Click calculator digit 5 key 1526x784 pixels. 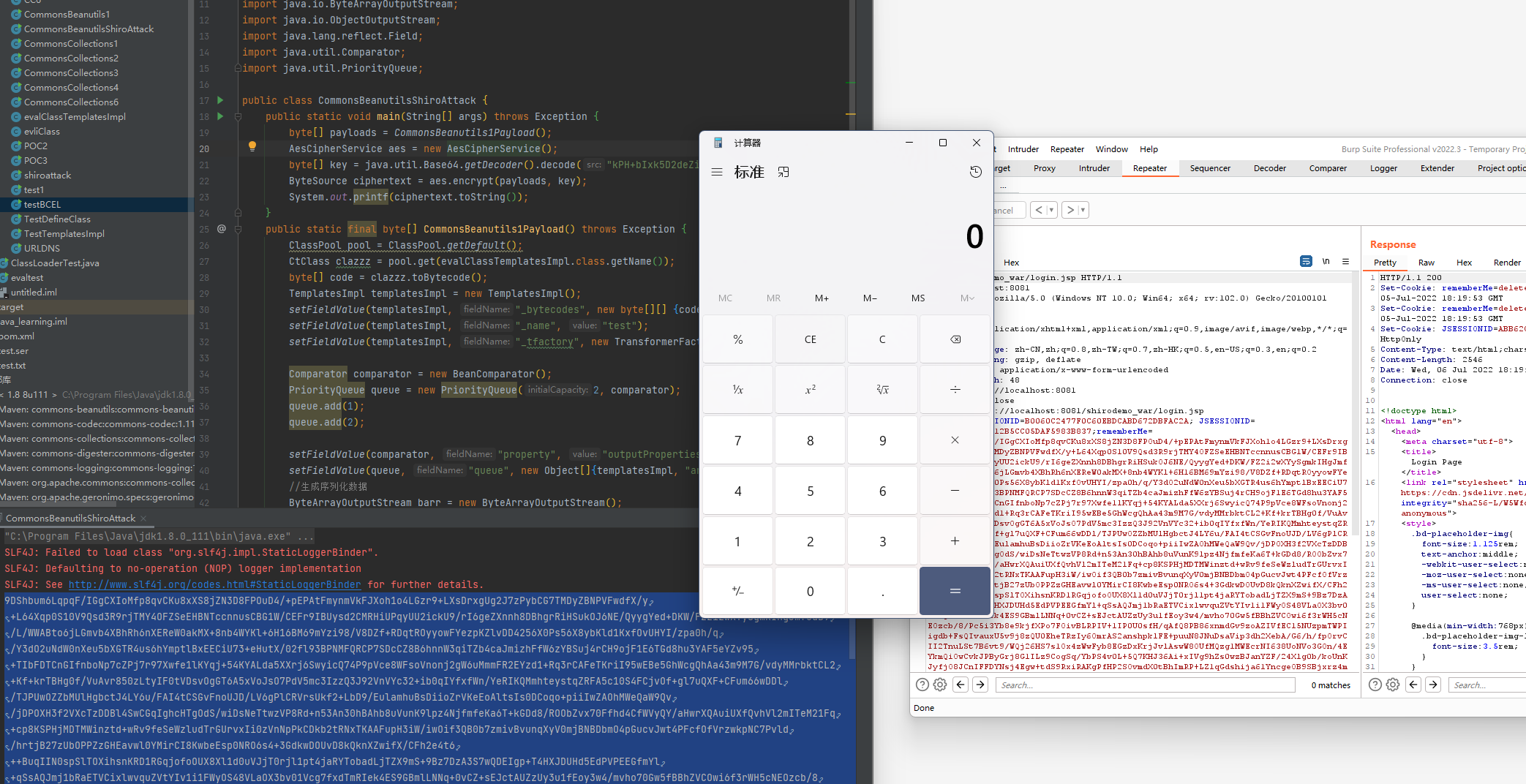(x=810, y=491)
